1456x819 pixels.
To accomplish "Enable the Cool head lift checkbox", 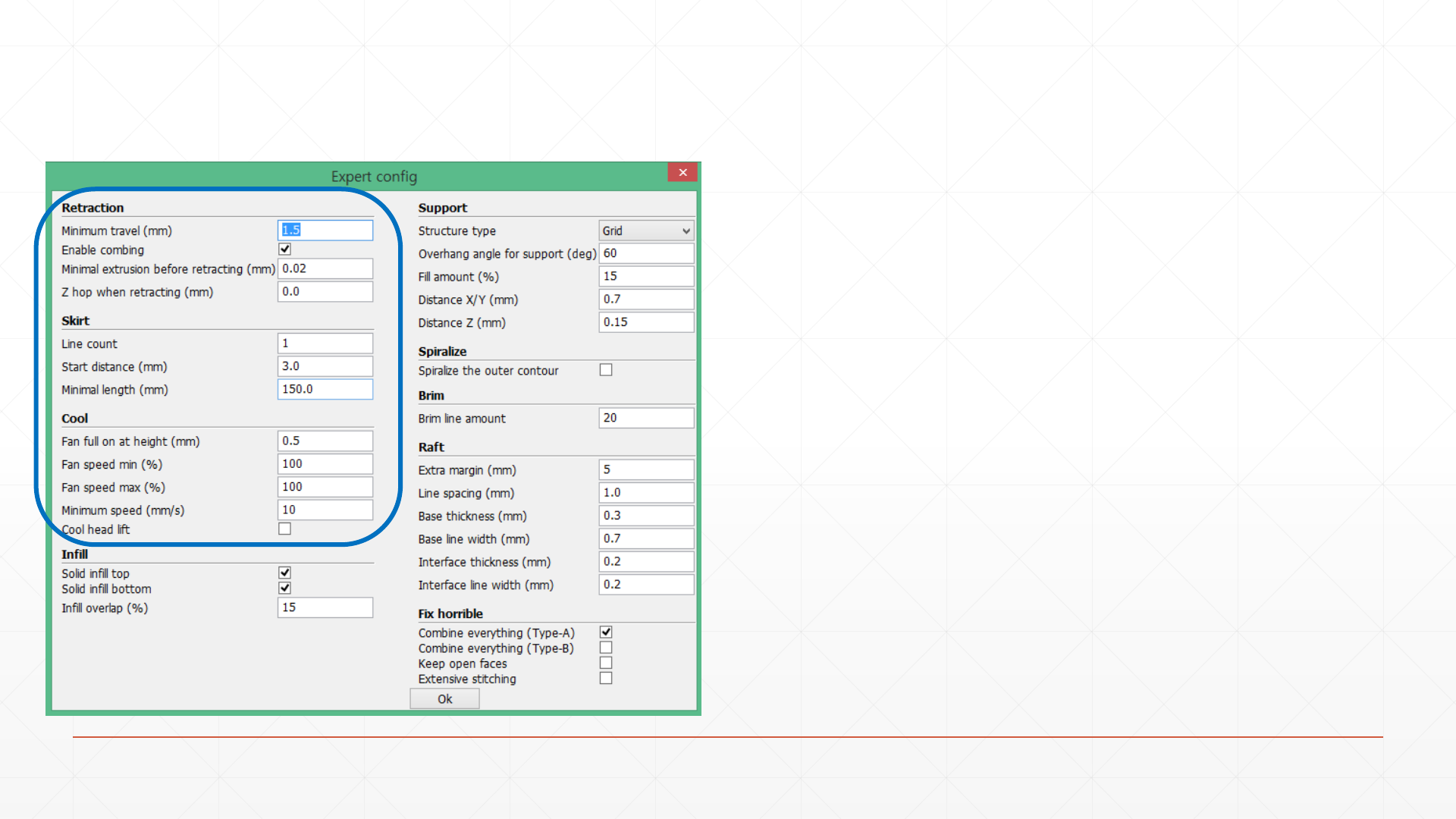I will coord(285,529).
